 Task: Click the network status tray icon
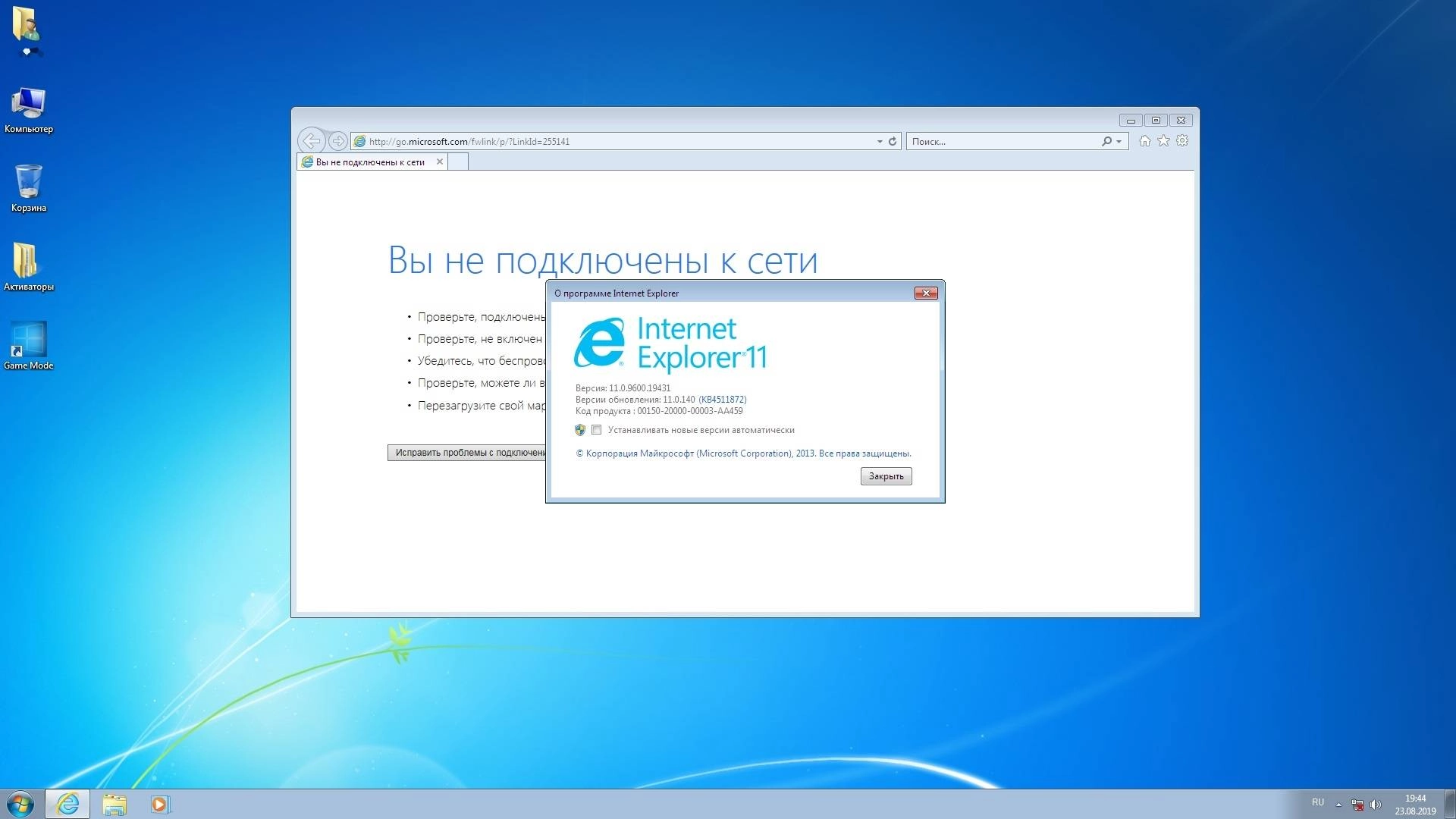click(x=1357, y=805)
